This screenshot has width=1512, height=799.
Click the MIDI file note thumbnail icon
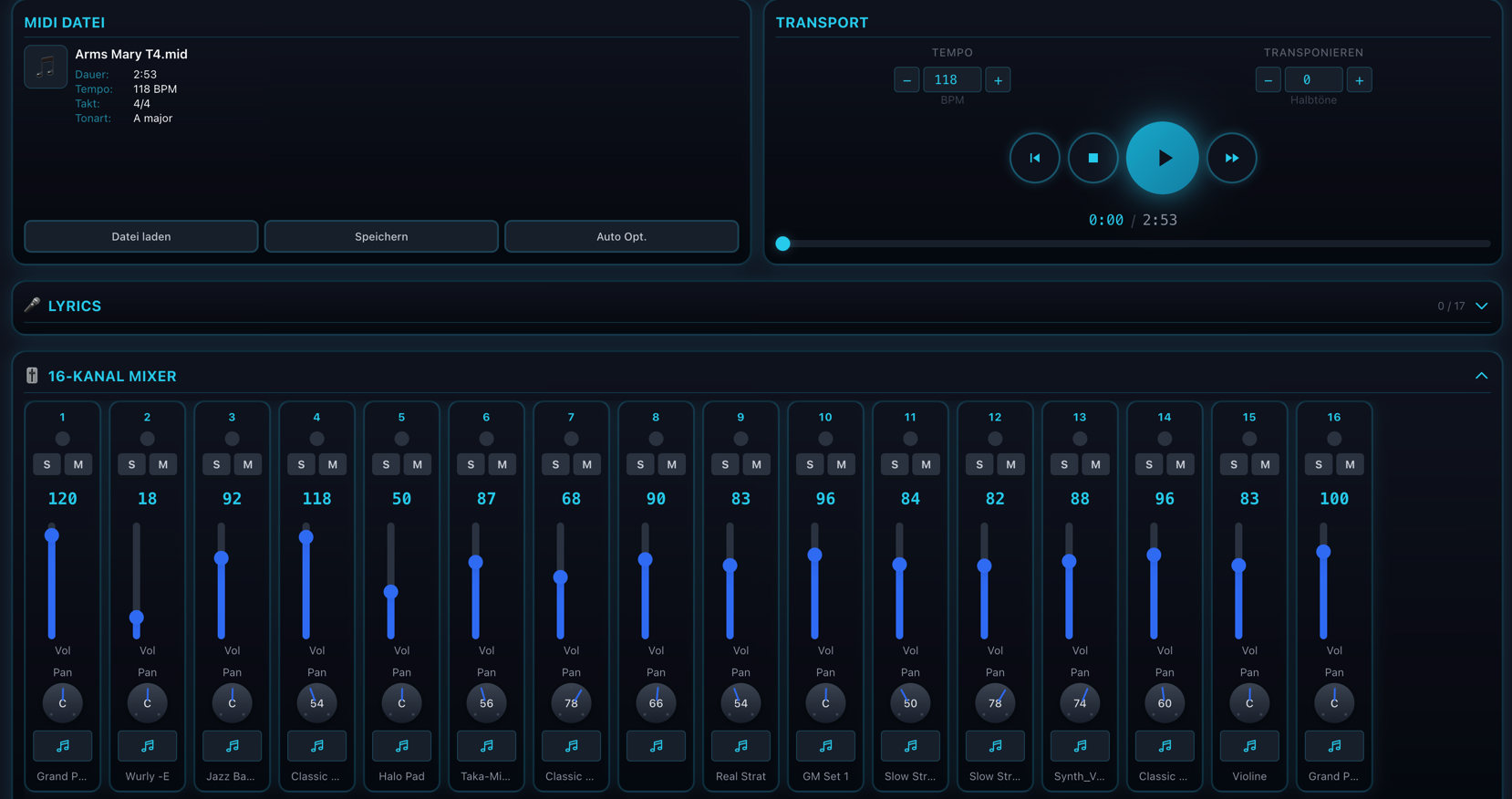[46, 67]
